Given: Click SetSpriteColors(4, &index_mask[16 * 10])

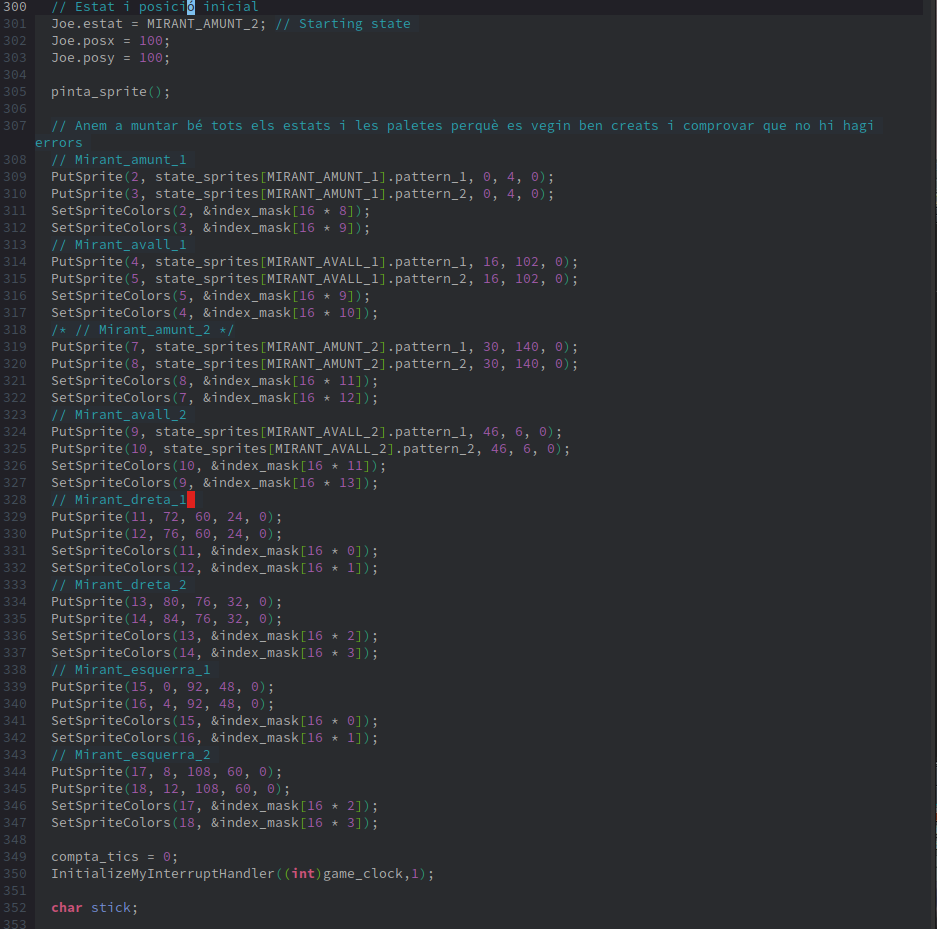Looking at the screenshot, I should pyautogui.click(x=215, y=313).
